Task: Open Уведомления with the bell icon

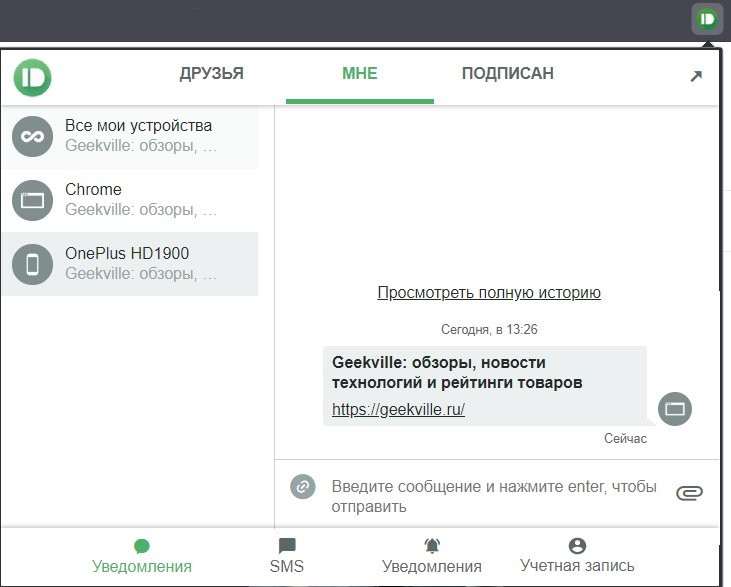Action: point(431,555)
